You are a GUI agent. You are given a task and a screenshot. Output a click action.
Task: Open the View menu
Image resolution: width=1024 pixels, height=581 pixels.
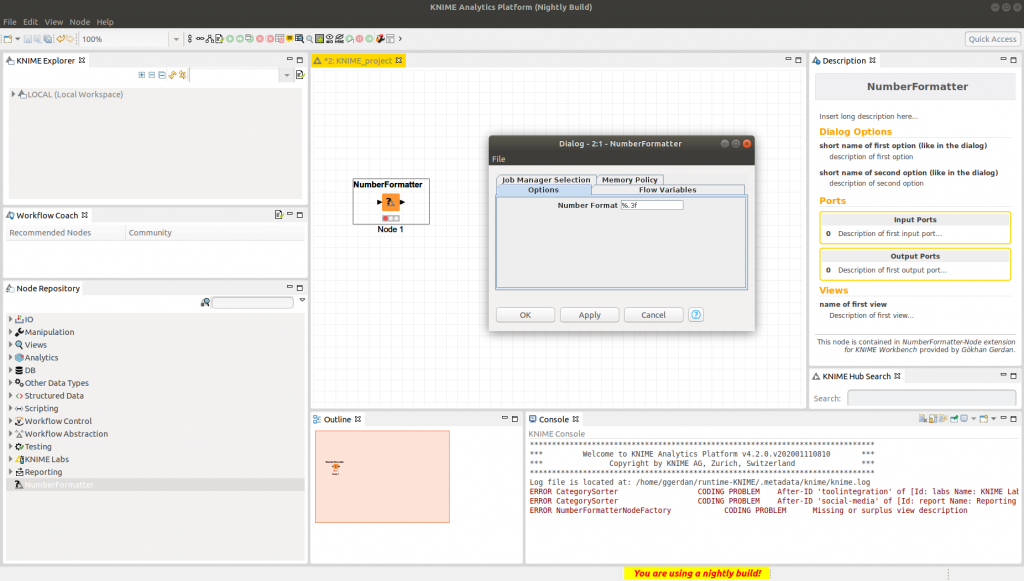coord(54,22)
